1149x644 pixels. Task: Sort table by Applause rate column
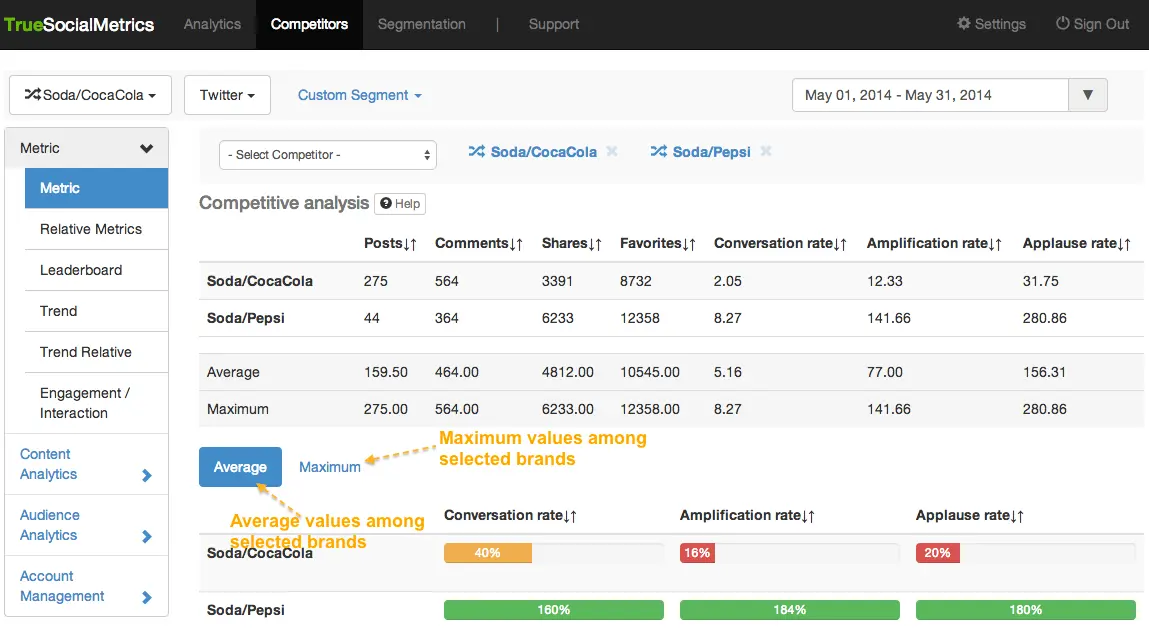[1076, 244]
